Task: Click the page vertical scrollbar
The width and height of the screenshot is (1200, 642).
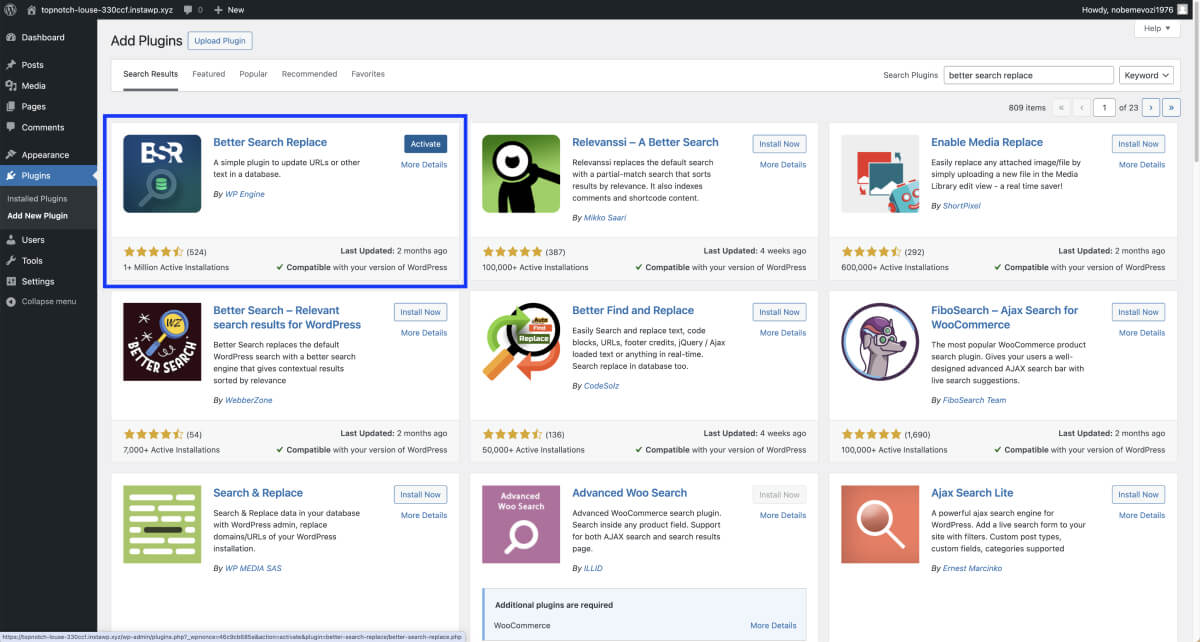Action: pyautogui.click(x=1195, y=90)
